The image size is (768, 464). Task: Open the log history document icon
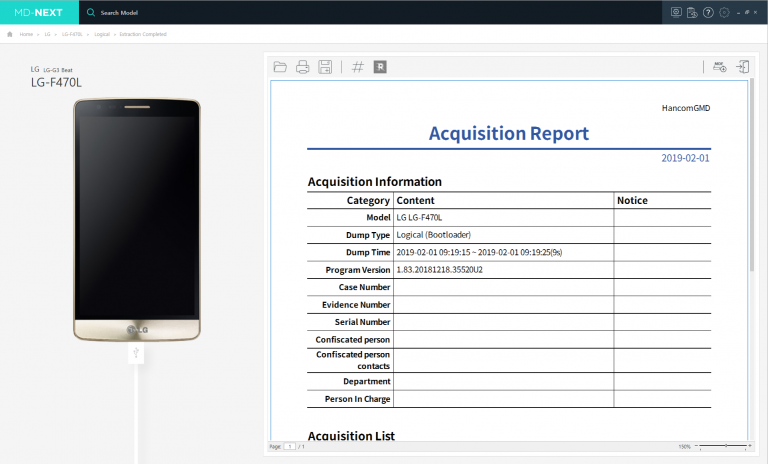pos(692,13)
